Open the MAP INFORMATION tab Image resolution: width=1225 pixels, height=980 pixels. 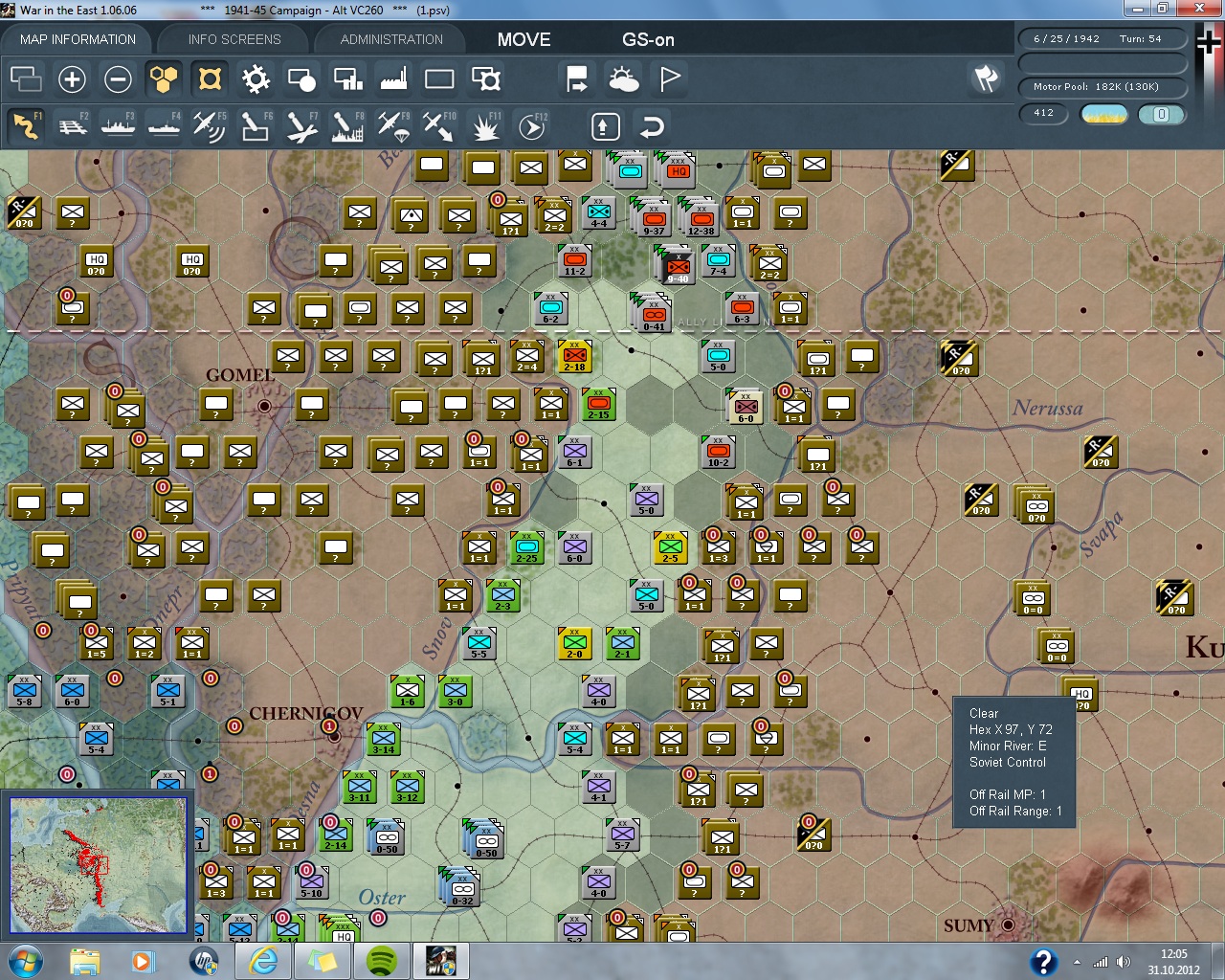tap(78, 39)
